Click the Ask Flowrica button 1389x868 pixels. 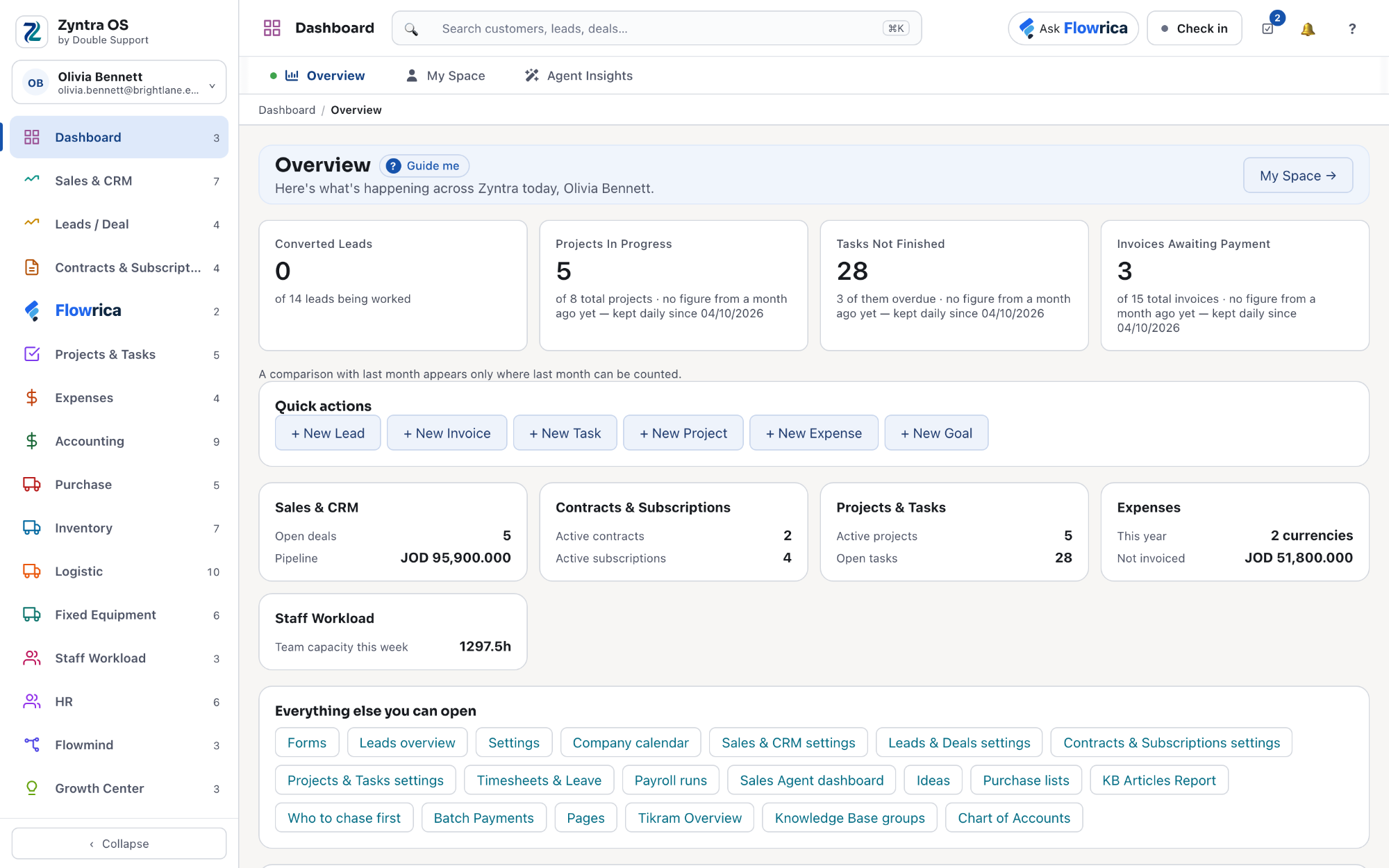[x=1074, y=28]
